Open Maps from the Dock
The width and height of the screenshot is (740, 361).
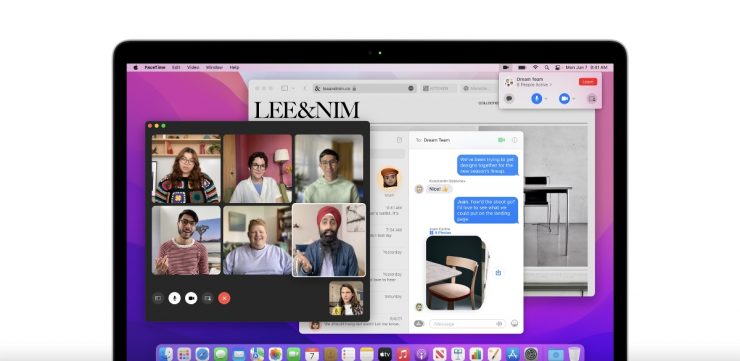point(257,354)
